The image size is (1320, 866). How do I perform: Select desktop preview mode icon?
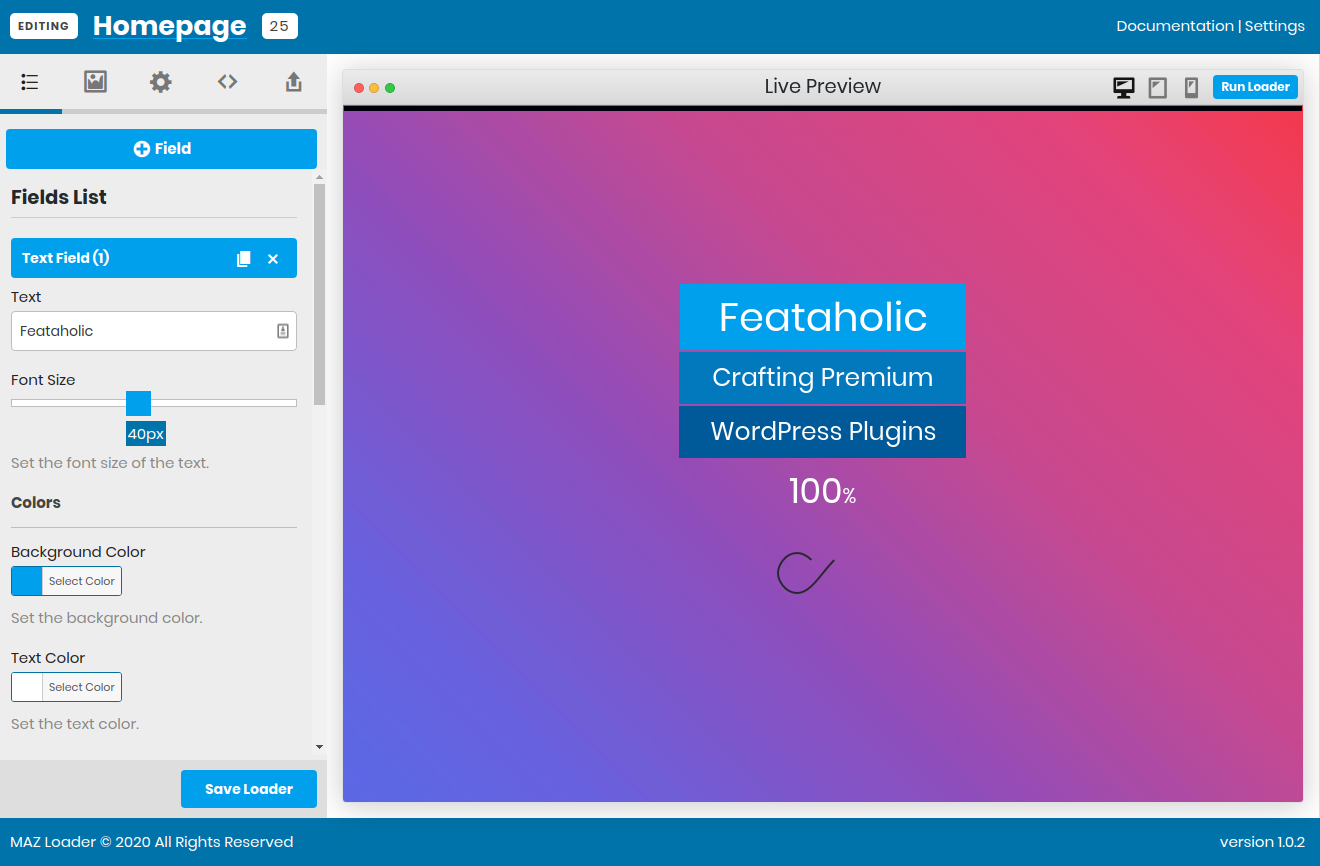pyautogui.click(x=1124, y=88)
